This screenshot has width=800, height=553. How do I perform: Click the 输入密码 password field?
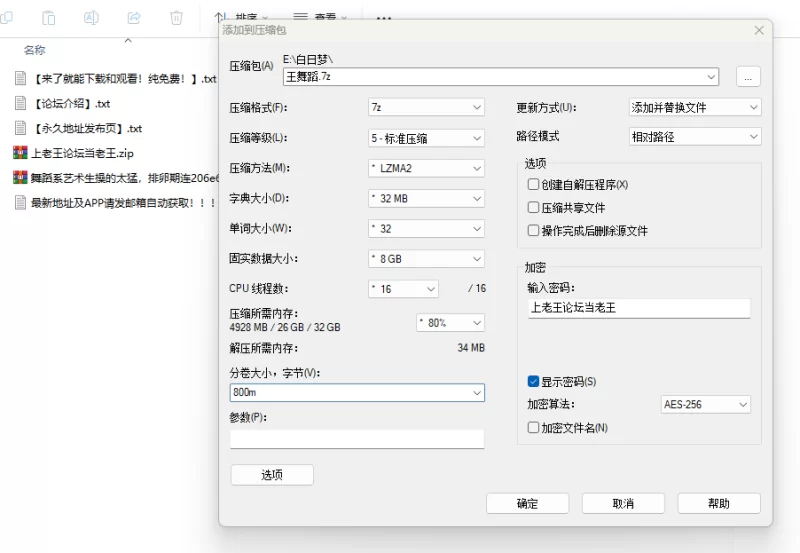click(x=639, y=308)
